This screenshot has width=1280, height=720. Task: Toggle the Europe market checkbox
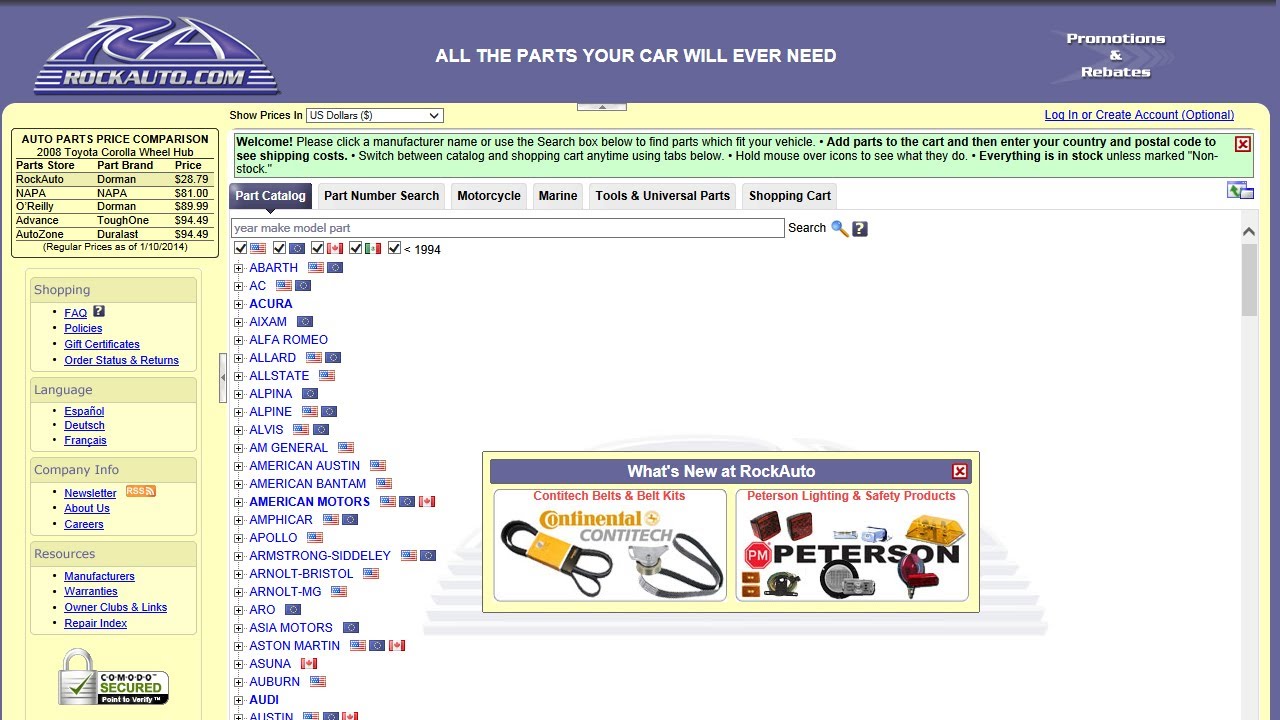tap(279, 248)
